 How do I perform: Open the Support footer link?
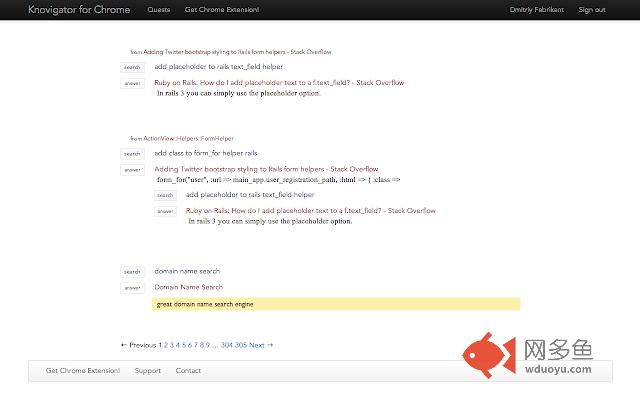click(x=148, y=371)
